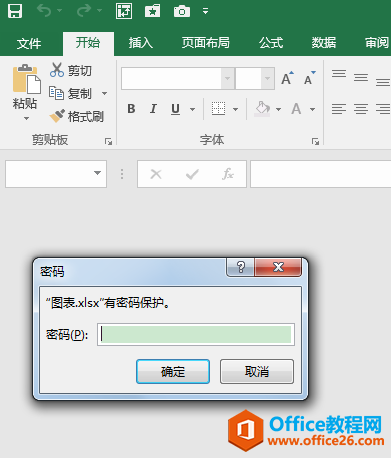Image resolution: width=391 pixels, height=458 pixels.
Task: Click the Camera icon in quick access toolbar
Action: click(x=182, y=11)
